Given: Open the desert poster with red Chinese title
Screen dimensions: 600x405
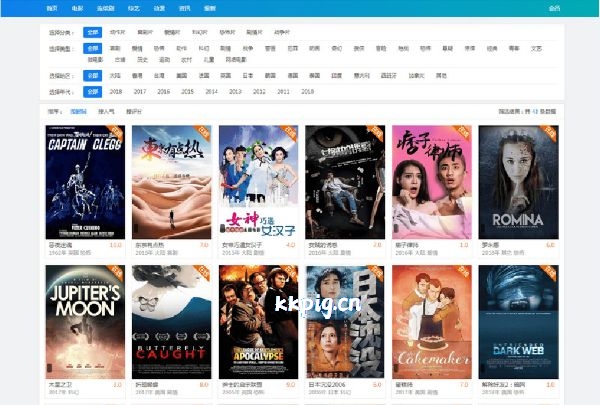Looking at the screenshot, I should (171, 182).
